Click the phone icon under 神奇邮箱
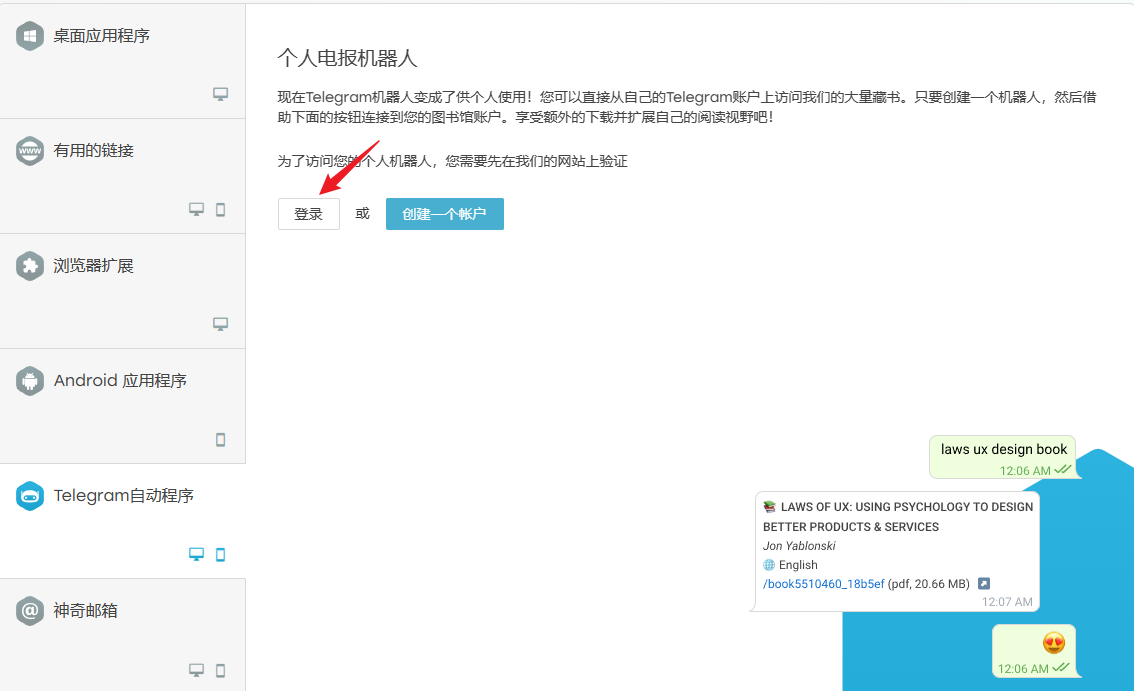 point(221,669)
